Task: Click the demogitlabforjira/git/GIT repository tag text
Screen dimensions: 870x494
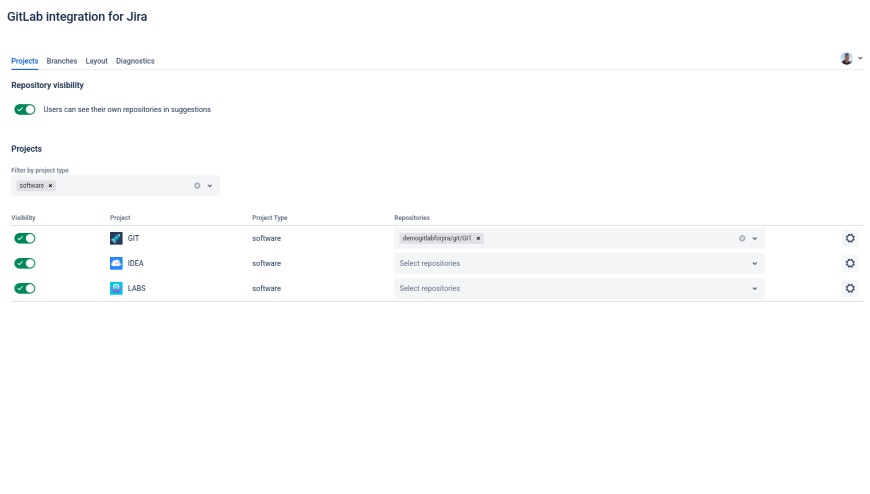Action: click(437, 238)
